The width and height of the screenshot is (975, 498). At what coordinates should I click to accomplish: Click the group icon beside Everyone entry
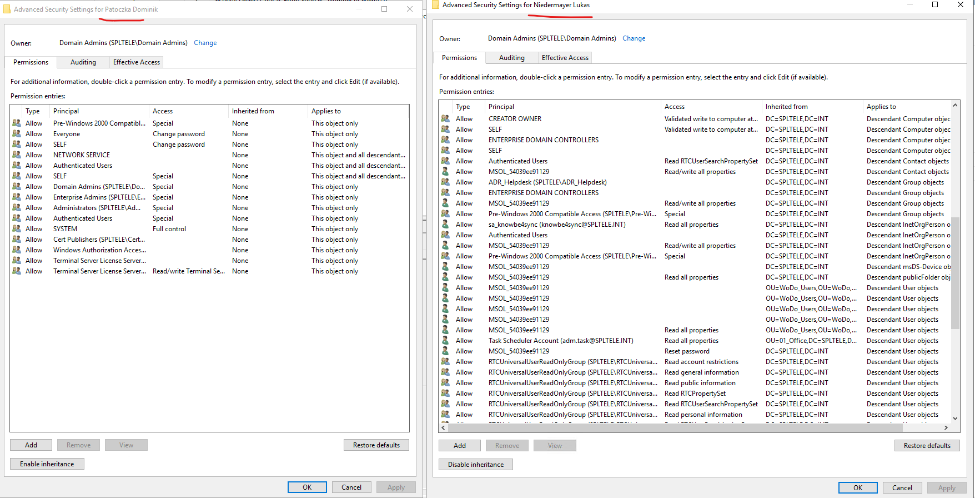pos(16,134)
